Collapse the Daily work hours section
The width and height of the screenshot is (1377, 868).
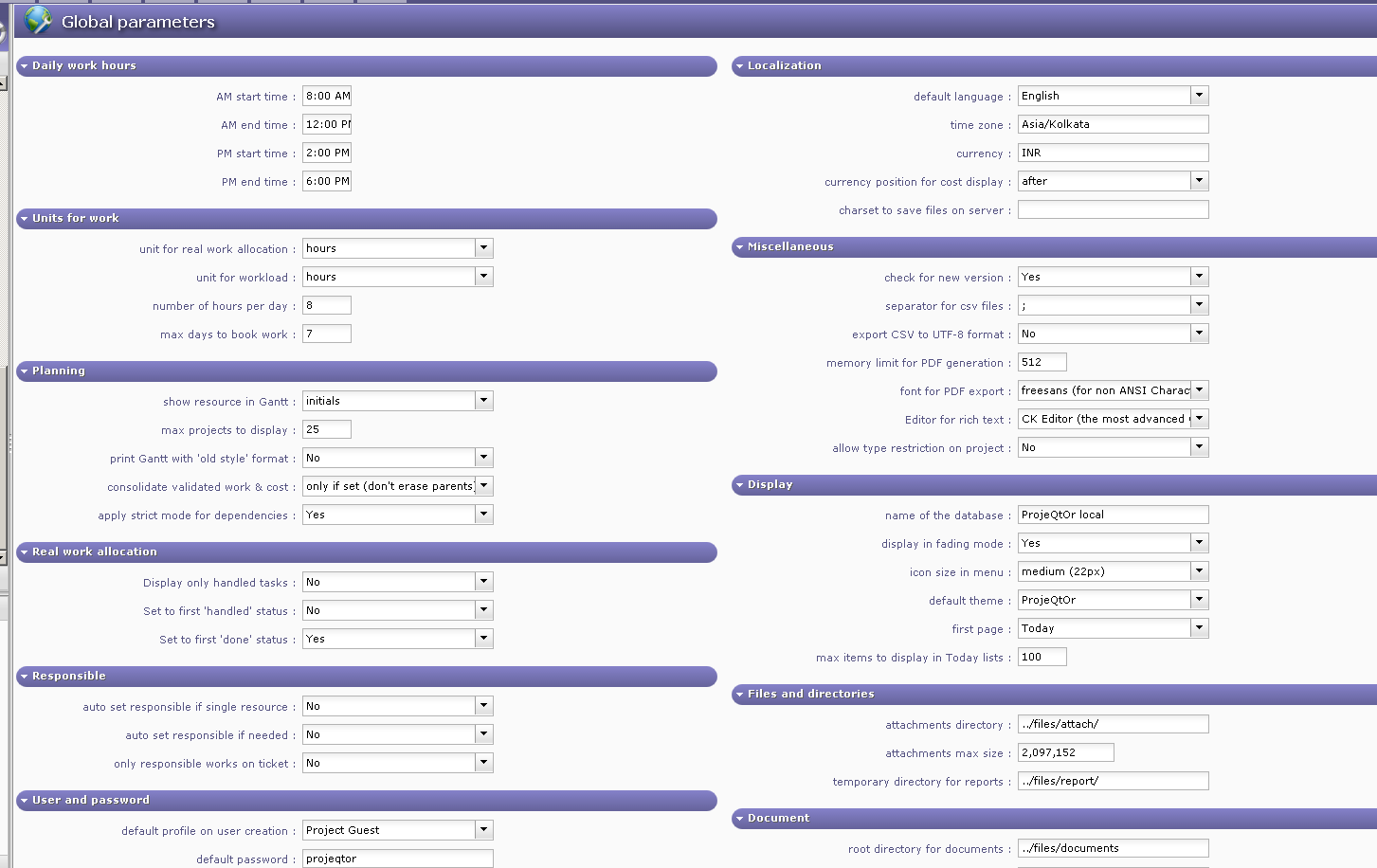tap(24, 66)
